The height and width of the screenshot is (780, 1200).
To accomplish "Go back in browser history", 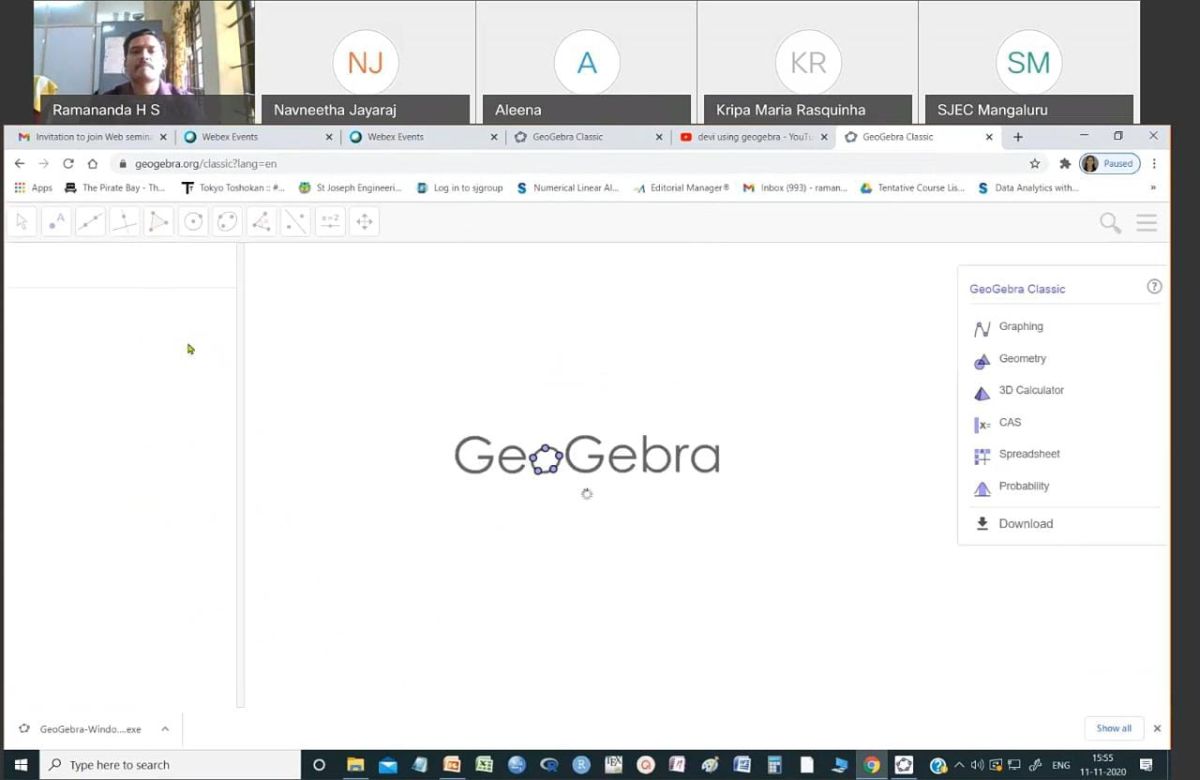I will 19,164.
